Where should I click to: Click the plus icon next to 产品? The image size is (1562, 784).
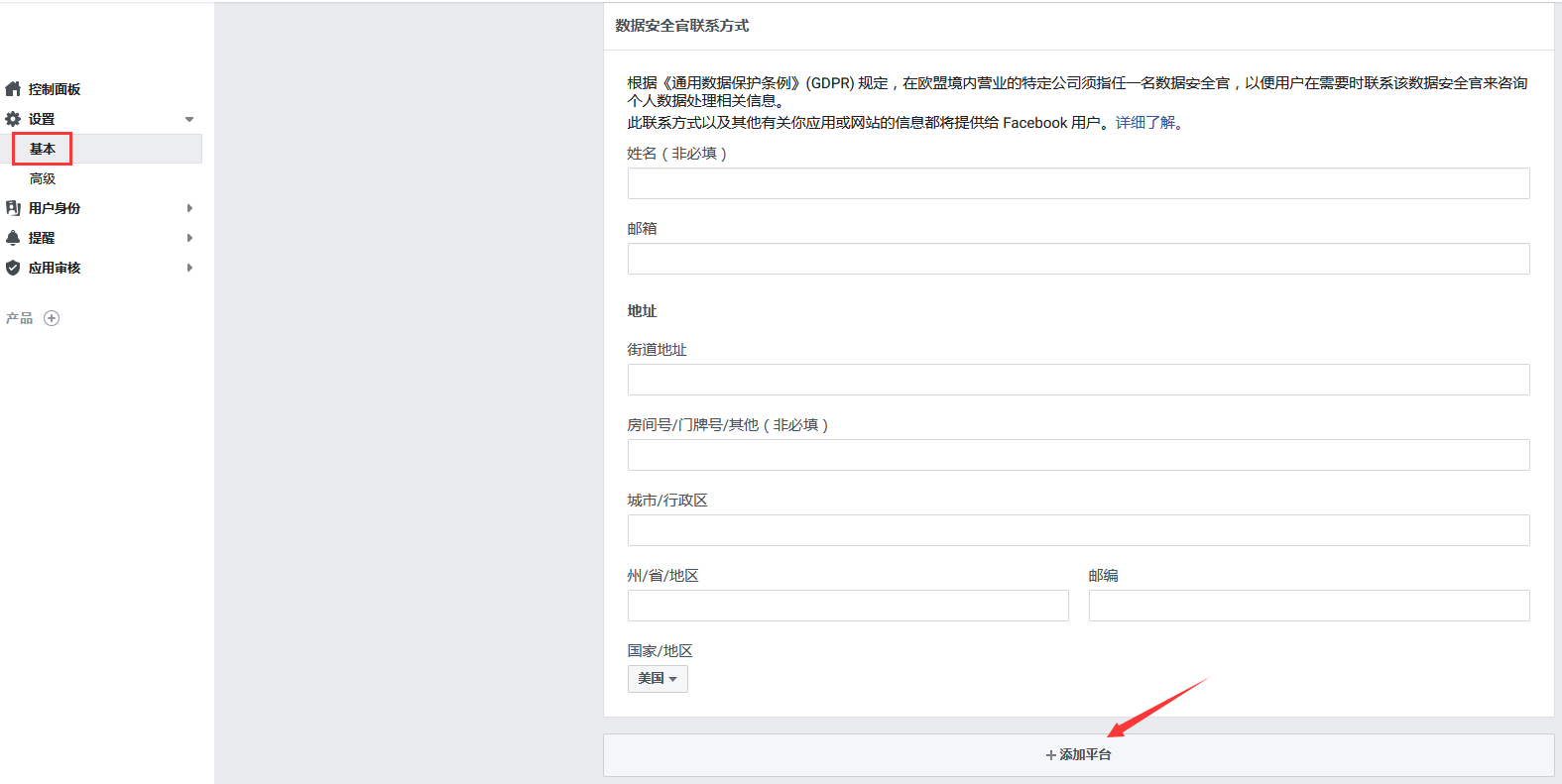pos(52,318)
